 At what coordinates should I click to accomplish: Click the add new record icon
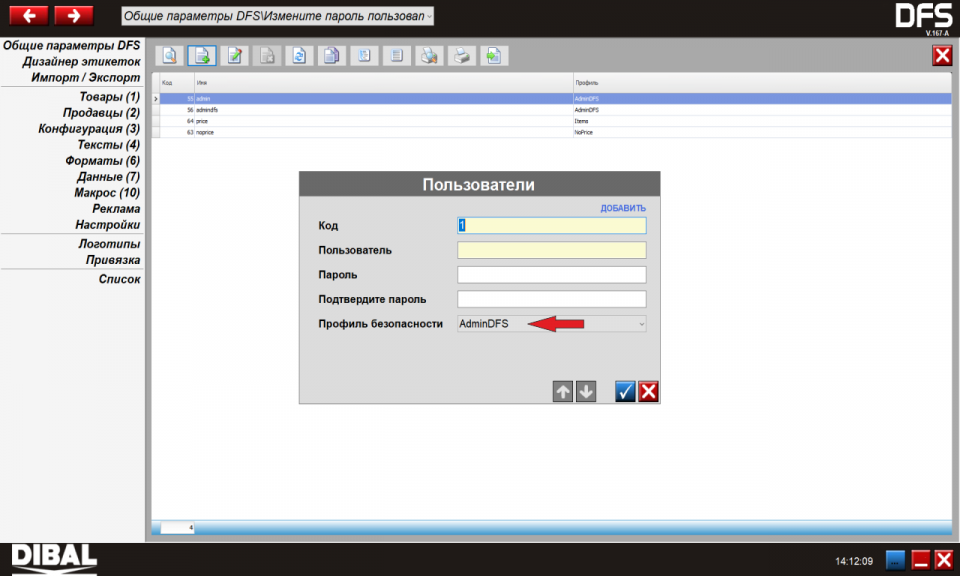(202, 56)
